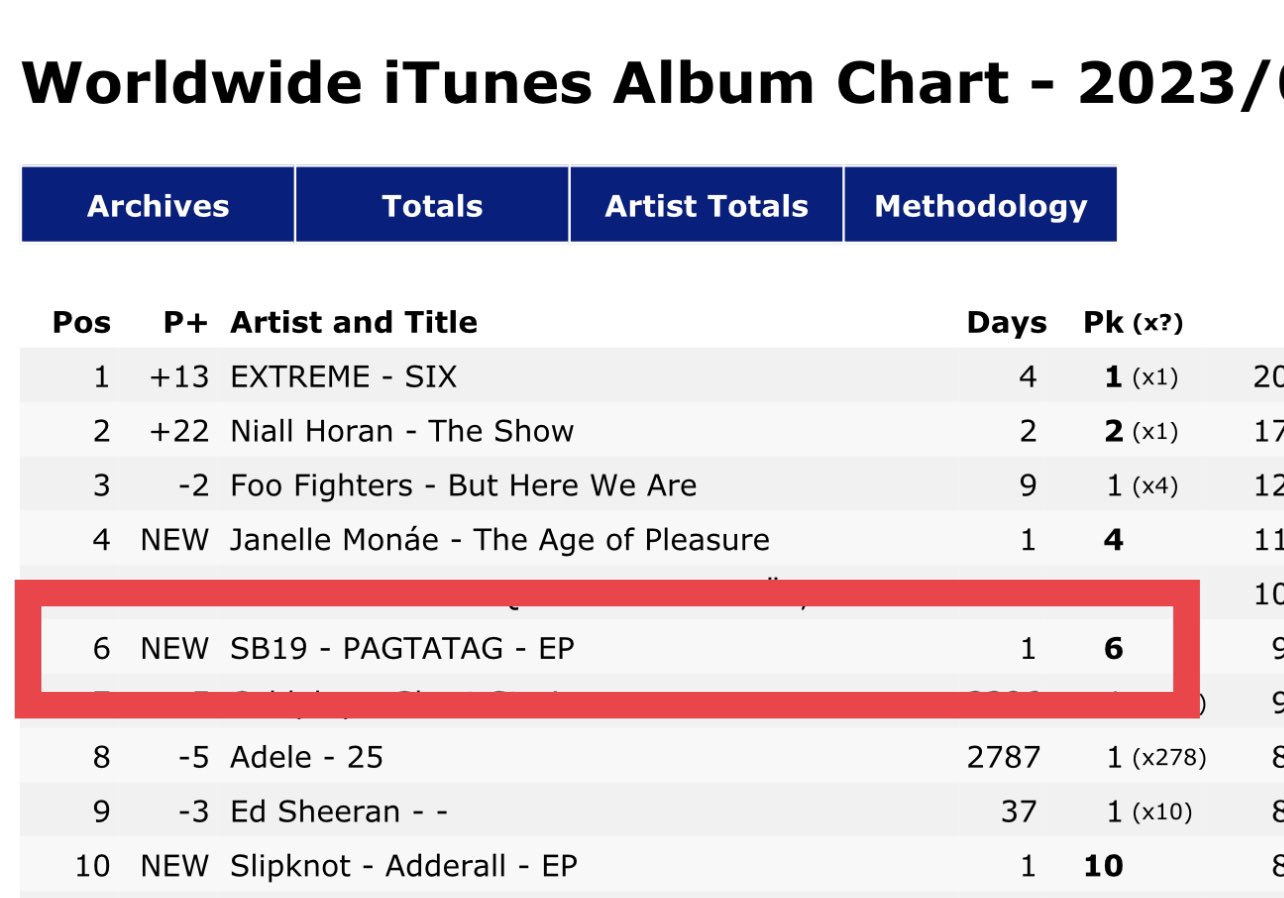
Task: Click the Ed Sheeran album entry
Action: pyautogui.click(x=339, y=811)
